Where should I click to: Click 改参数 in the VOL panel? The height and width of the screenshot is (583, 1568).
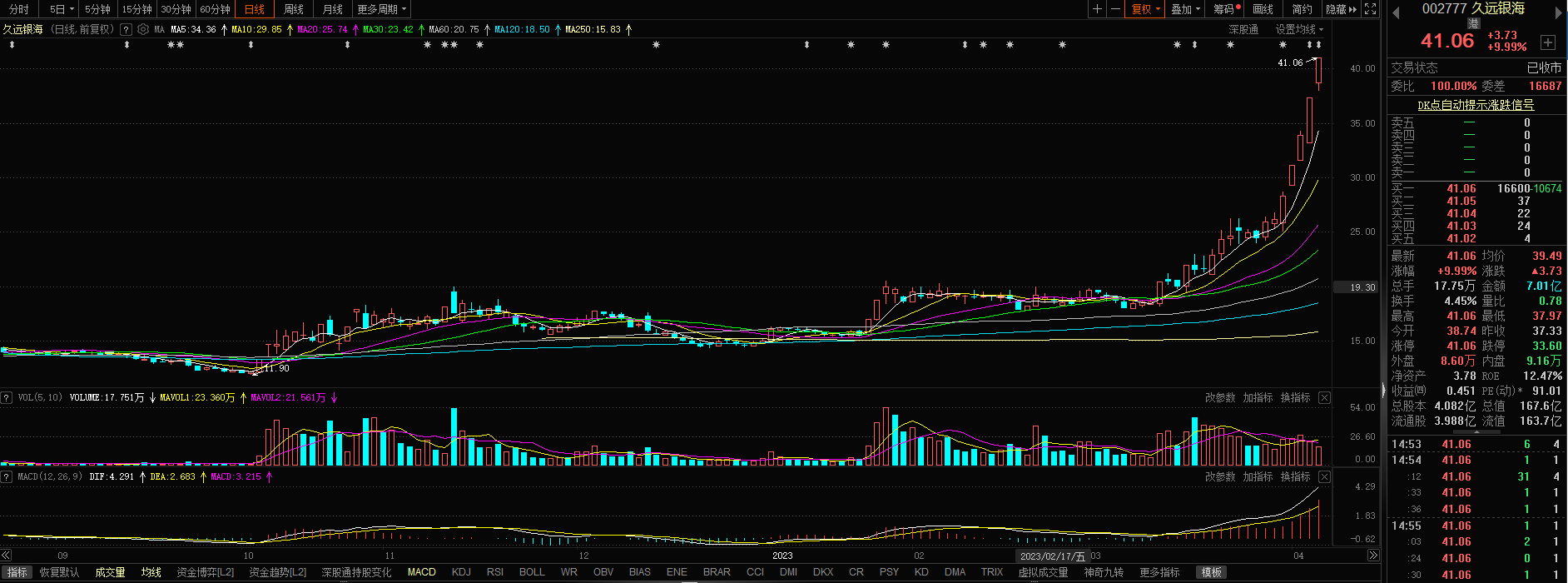click(1220, 398)
